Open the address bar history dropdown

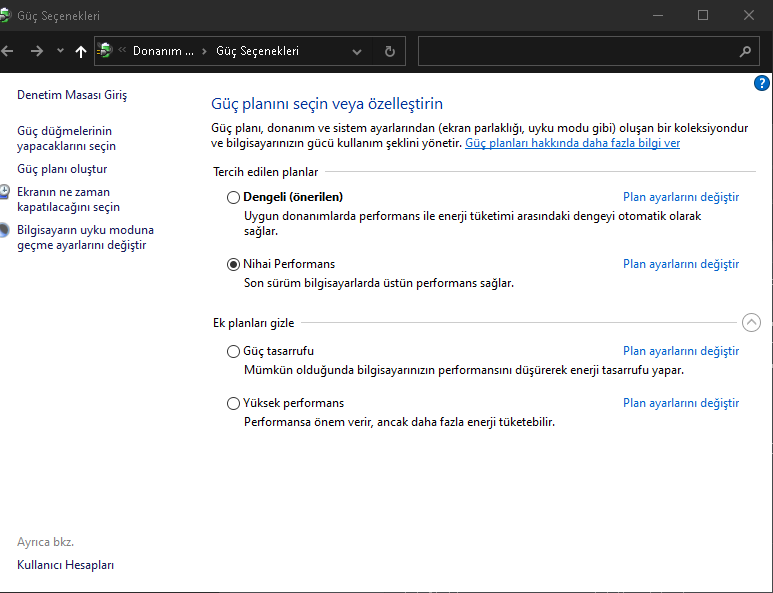(x=358, y=51)
